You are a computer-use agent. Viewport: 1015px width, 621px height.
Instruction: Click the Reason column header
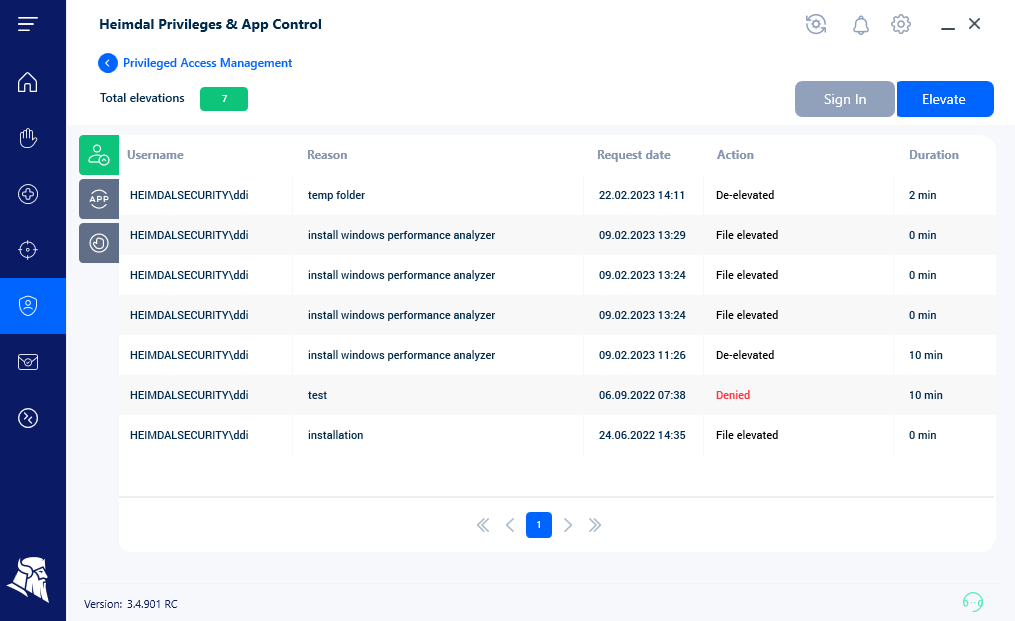click(327, 155)
